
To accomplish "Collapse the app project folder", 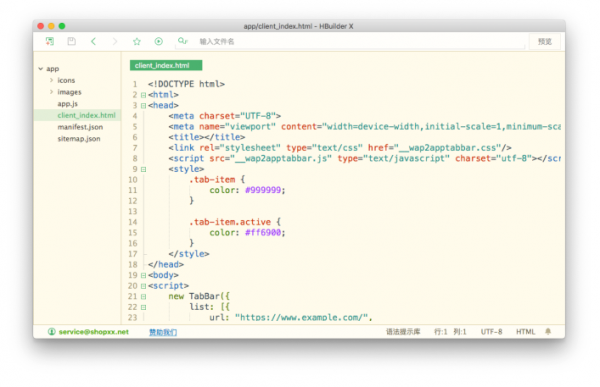I will tap(41, 69).
